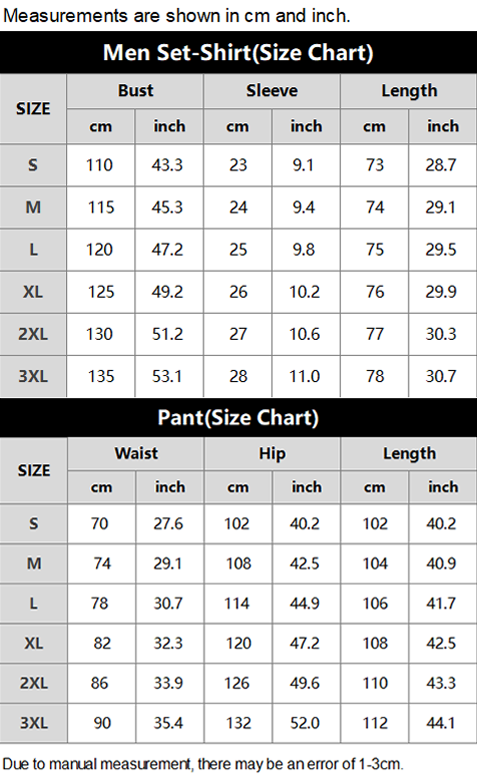Screen dimensions: 477x782
Task: Click the Pant(Size Chart) title bar
Action: click(238, 417)
